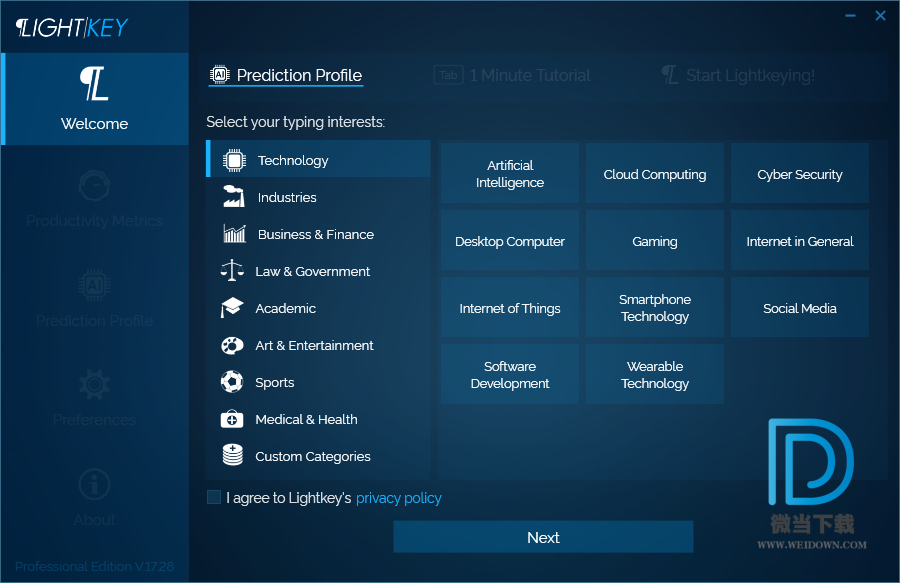Choose the Smartphone Technology tile

(x=654, y=308)
